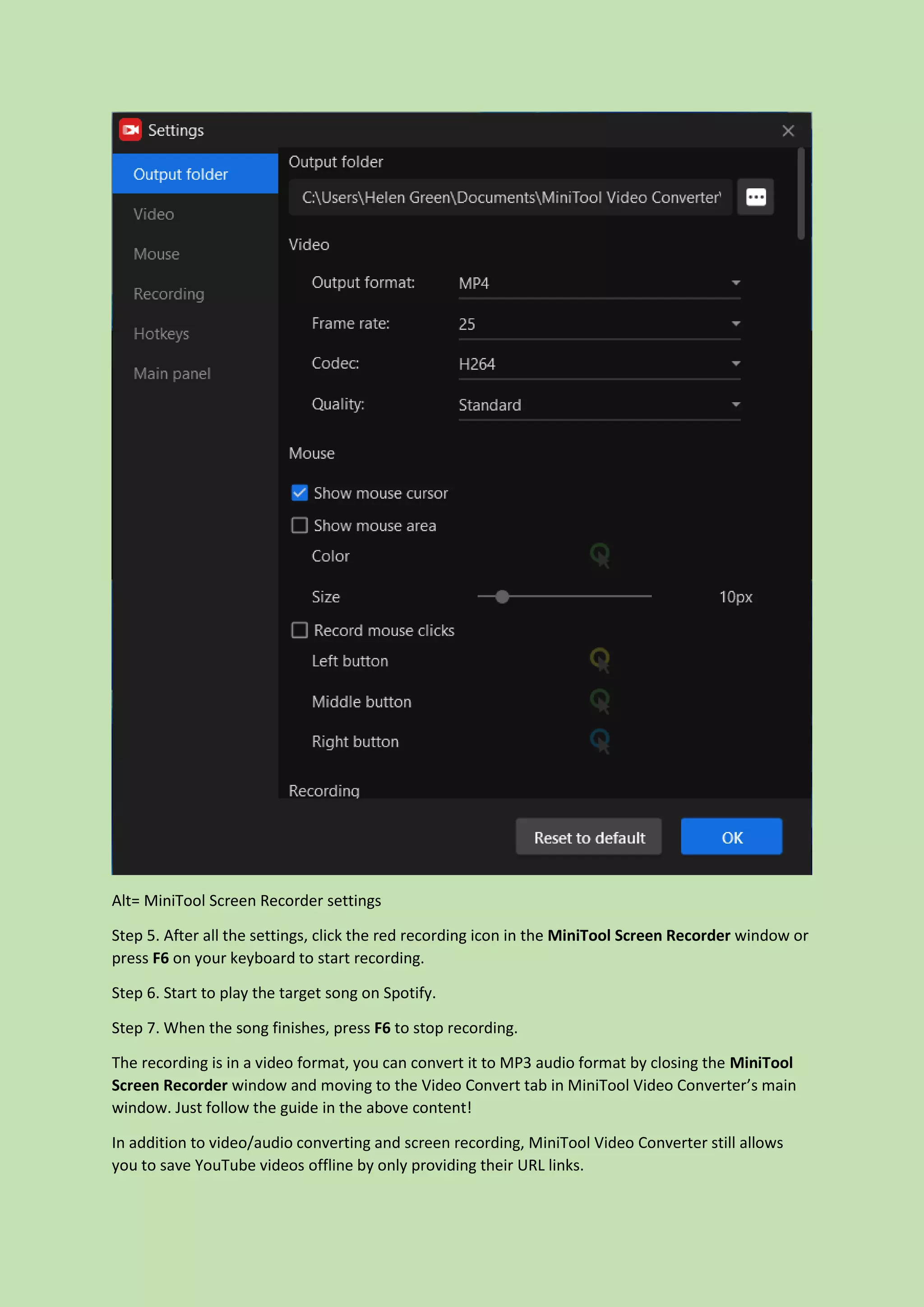
Task: Click the Recording section heading
Action: 324,791
